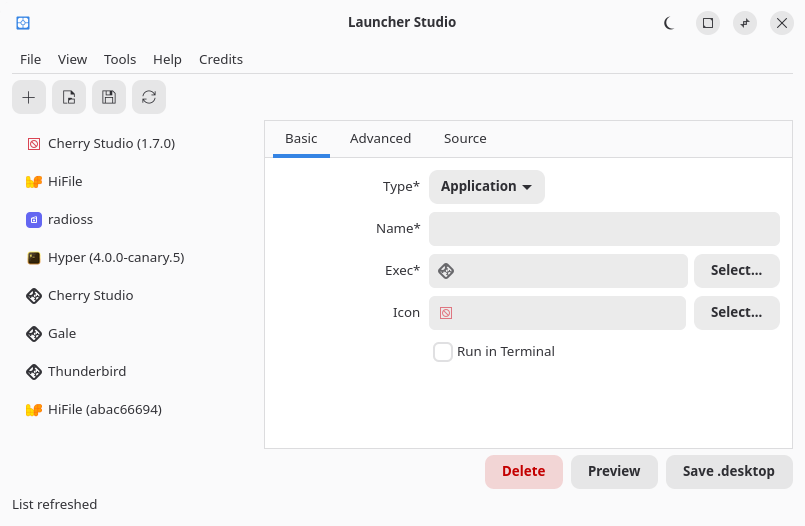Open the File menu

click(30, 60)
